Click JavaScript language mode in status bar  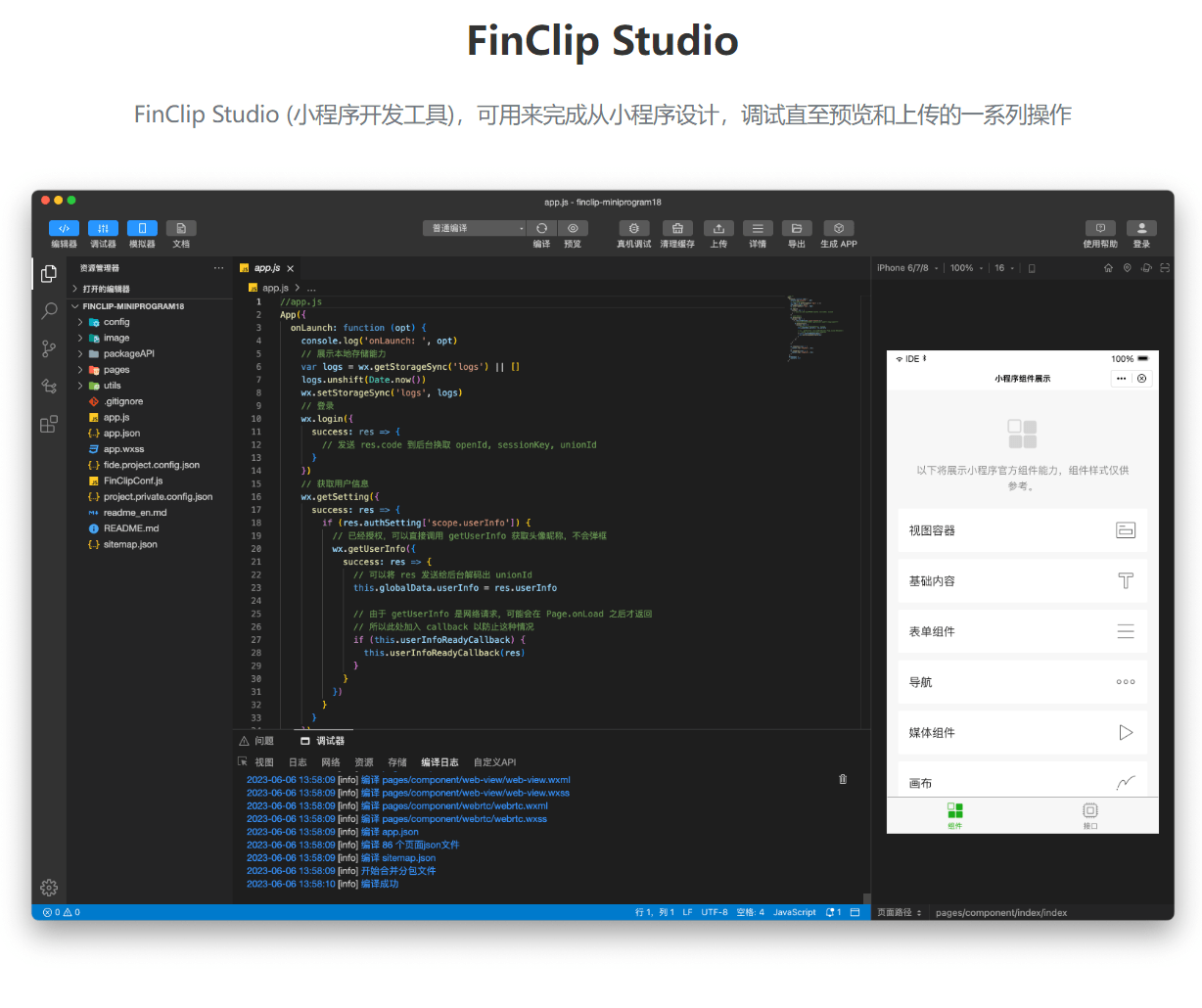click(x=794, y=912)
